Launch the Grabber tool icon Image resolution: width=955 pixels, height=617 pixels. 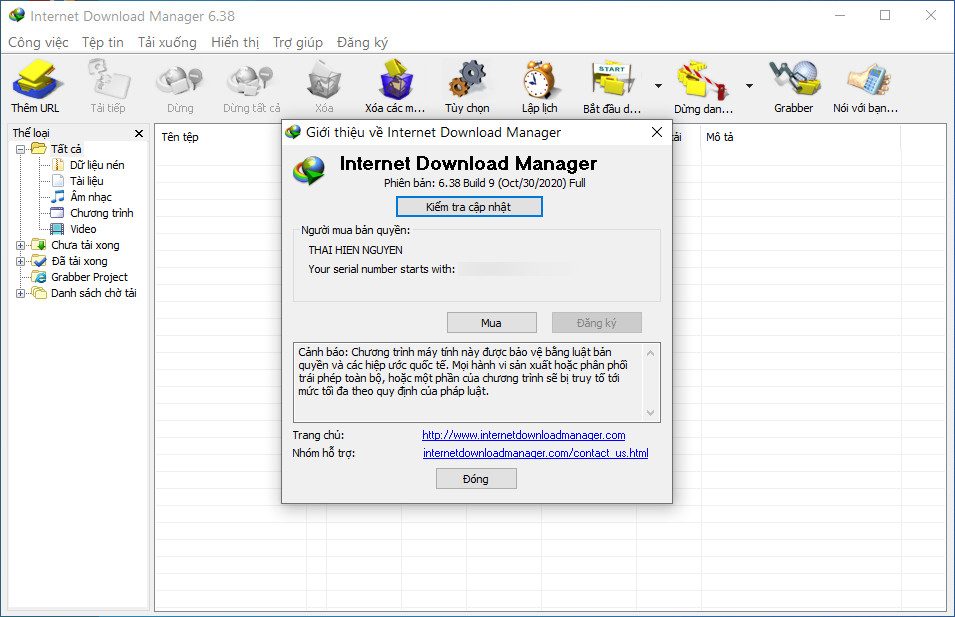pos(794,80)
